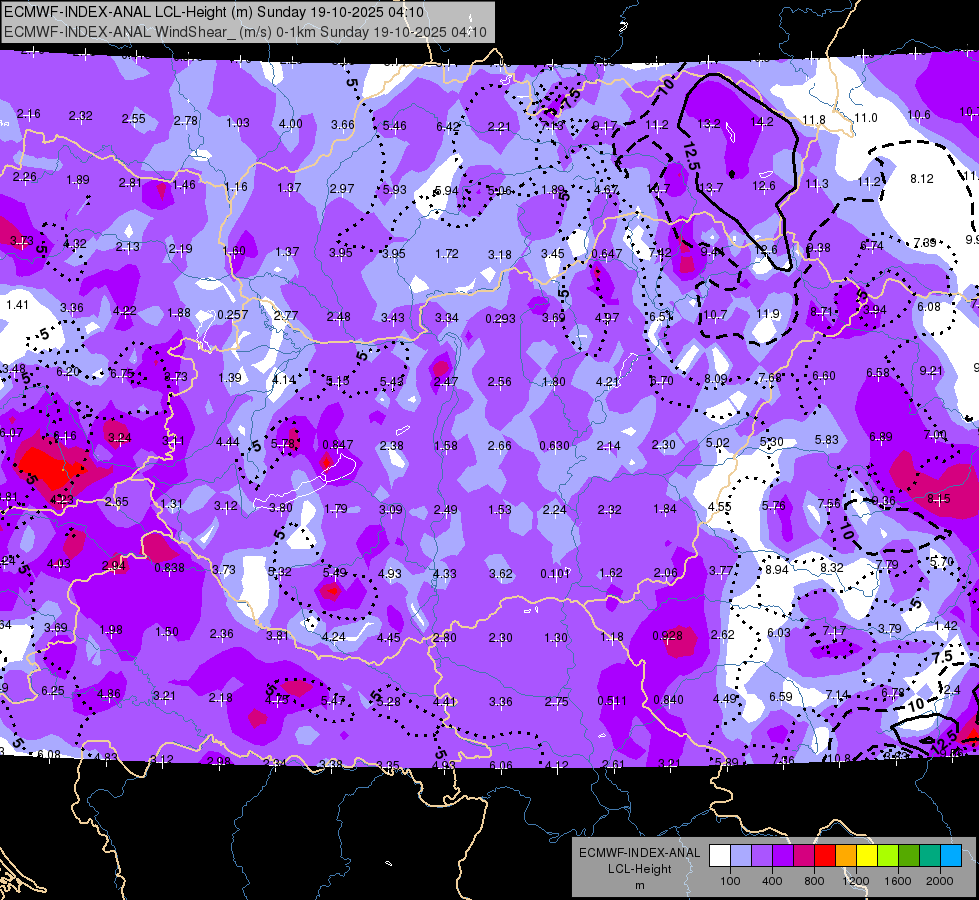Click legend label ECMWF-INDEX-ANAL
This screenshot has width=979, height=900.
coord(639,853)
